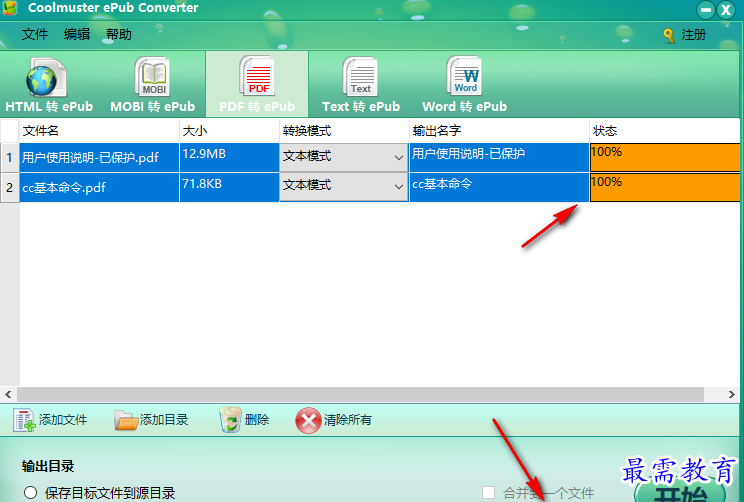The width and height of the screenshot is (744, 502).
Task: Select MOBI to ePub conversion icon
Action: coord(152,77)
